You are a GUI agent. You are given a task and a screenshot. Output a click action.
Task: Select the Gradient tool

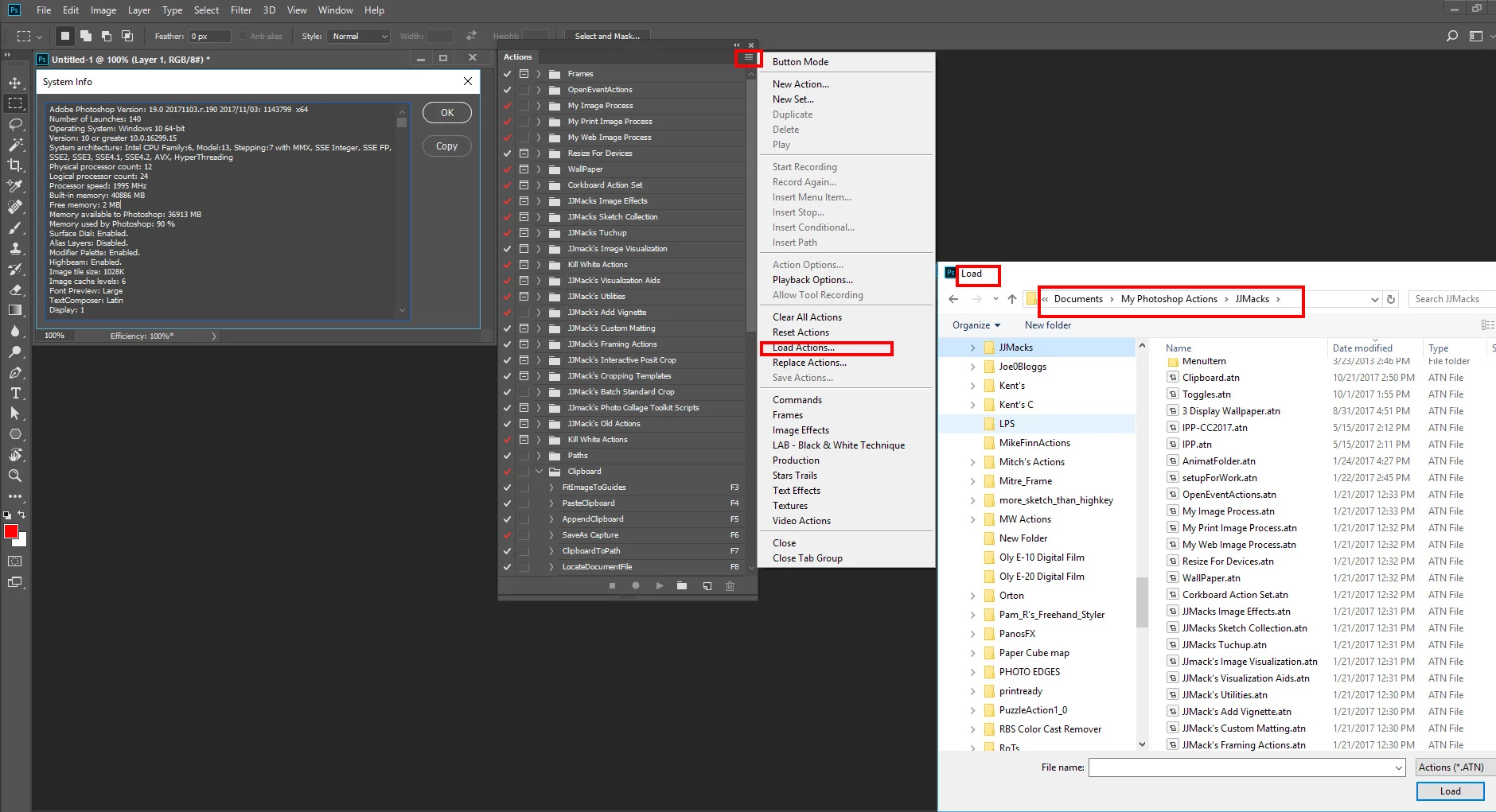15,310
